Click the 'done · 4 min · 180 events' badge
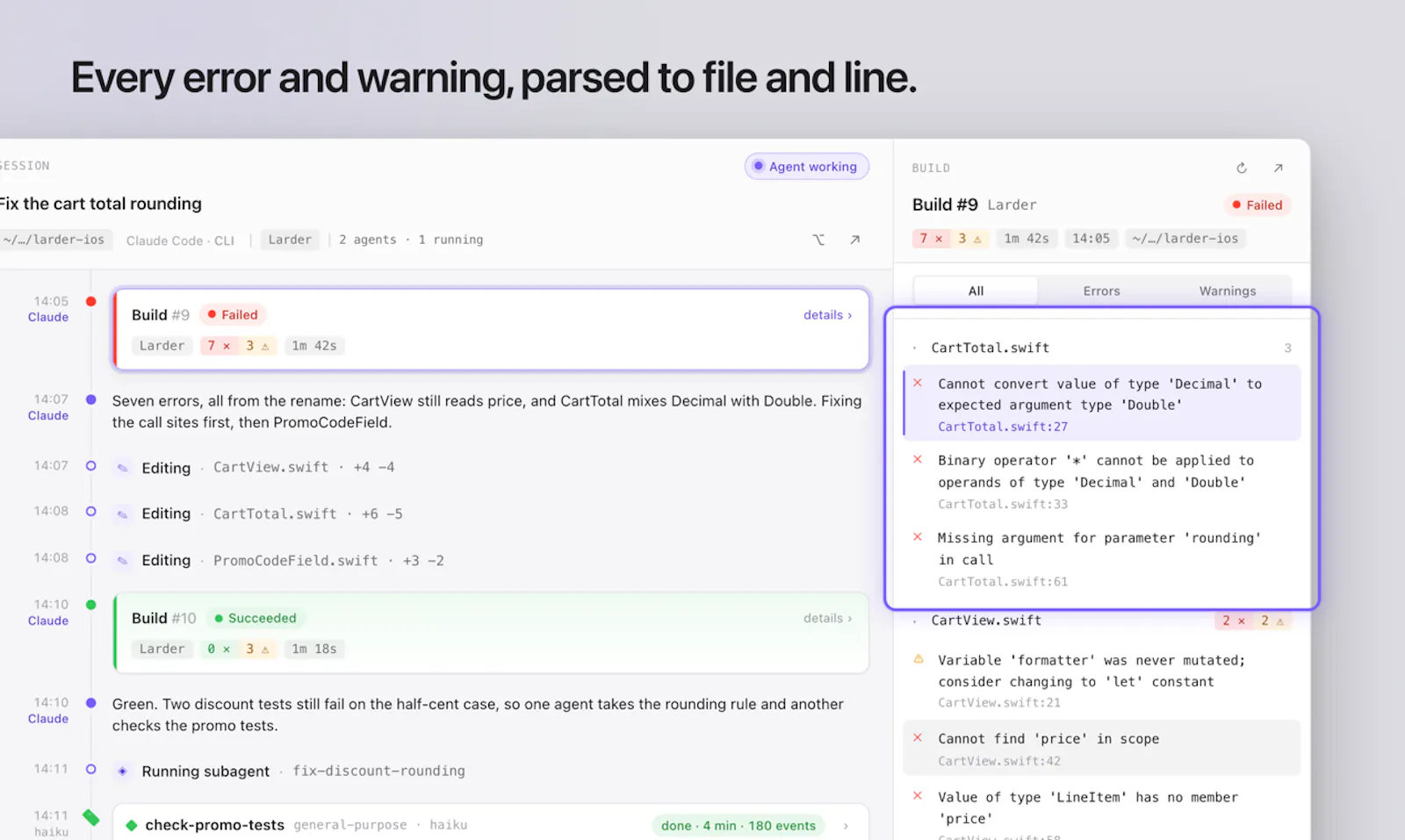Viewport: 1405px width, 840px height. (x=739, y=826)
